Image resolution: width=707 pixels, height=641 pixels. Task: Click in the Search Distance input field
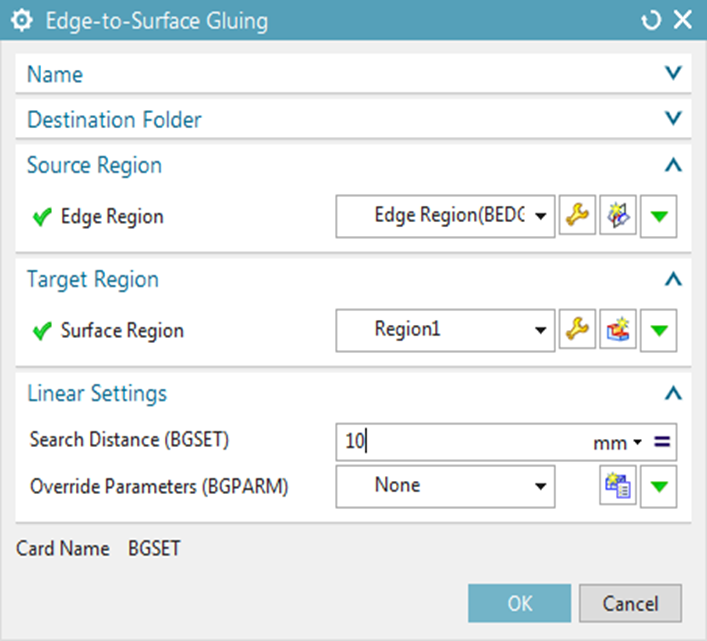point(464,442)
